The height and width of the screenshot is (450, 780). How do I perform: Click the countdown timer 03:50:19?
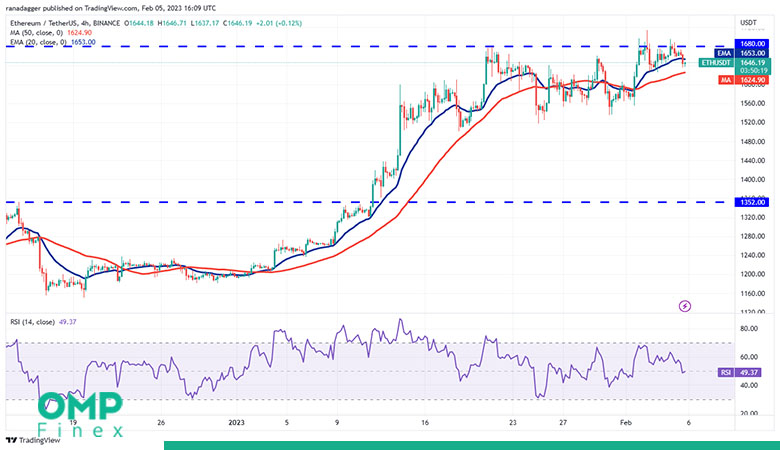click(753, 71)
